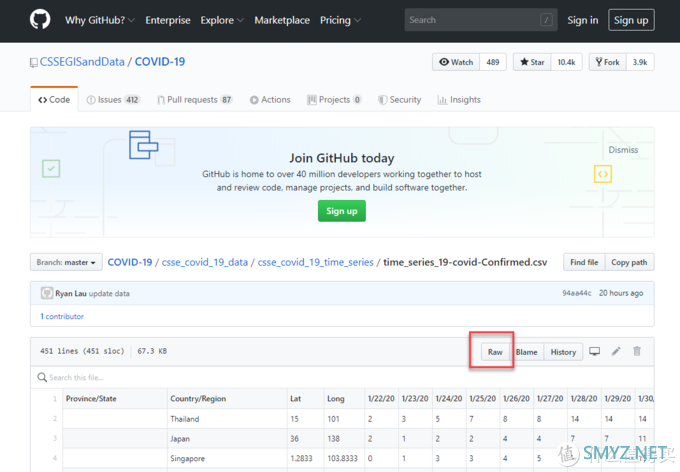Screen dimensions: 680x472
Task: View the 3.9k forks count
Action: tap(640, 62)
